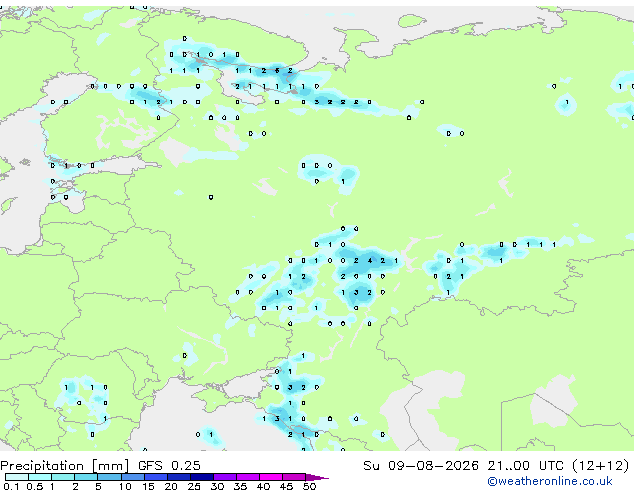Click the 'Su 09-08-2026' date text

[421, 466]
